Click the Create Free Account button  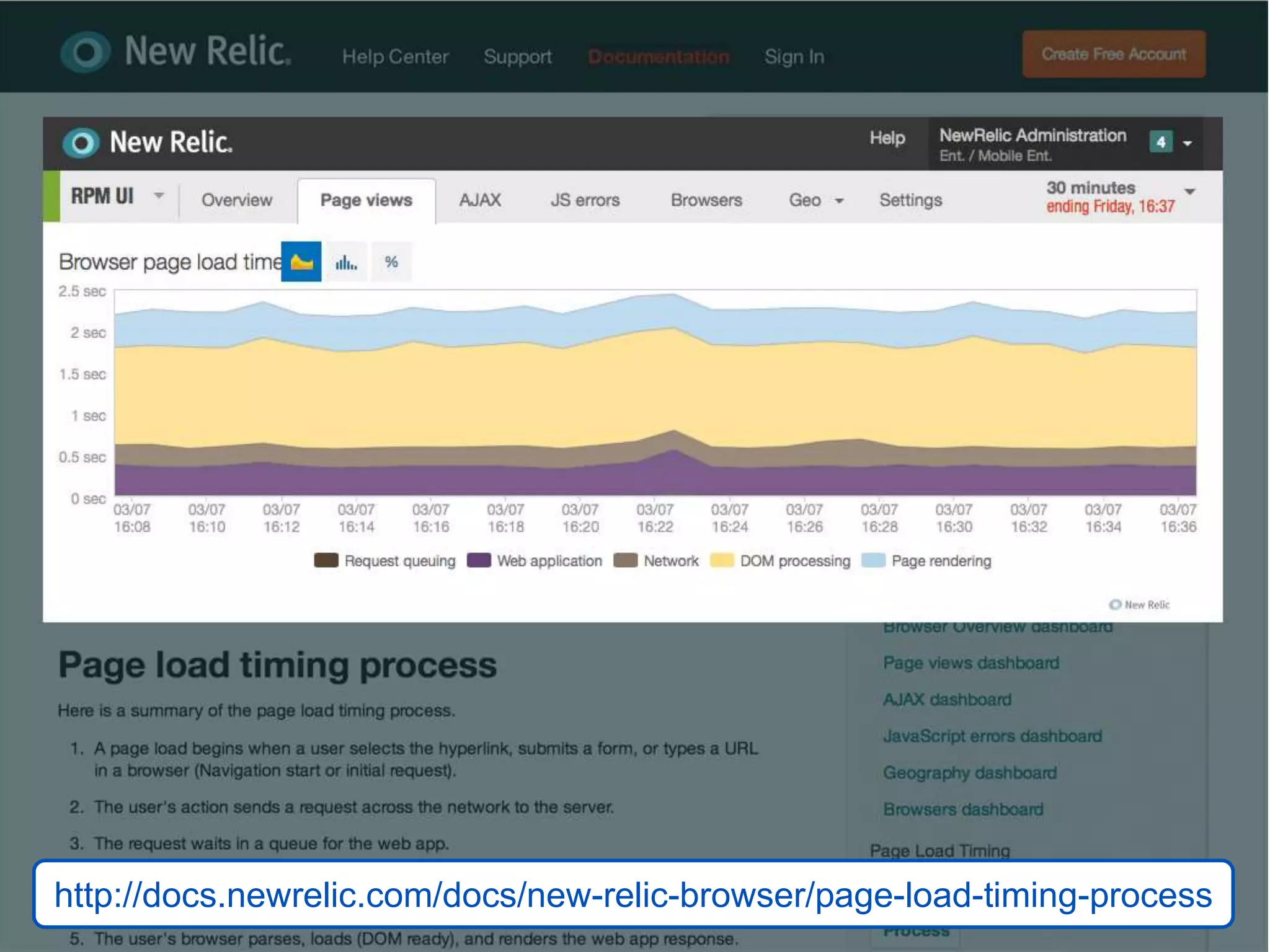pyautogui.click(x=1114, y=54)
